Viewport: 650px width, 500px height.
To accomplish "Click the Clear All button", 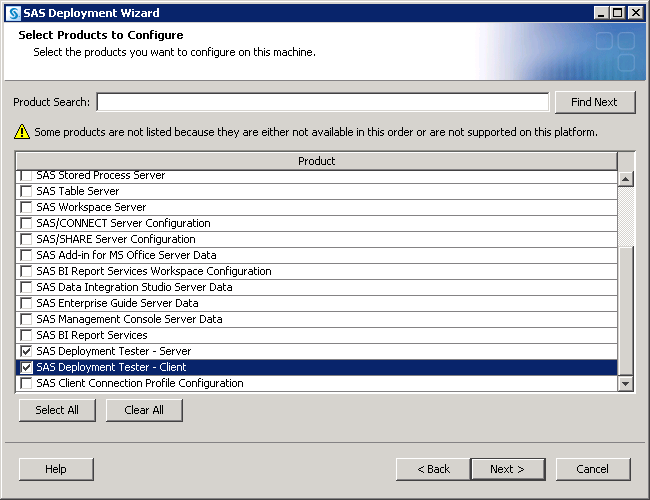I will [x=144, y=410].
